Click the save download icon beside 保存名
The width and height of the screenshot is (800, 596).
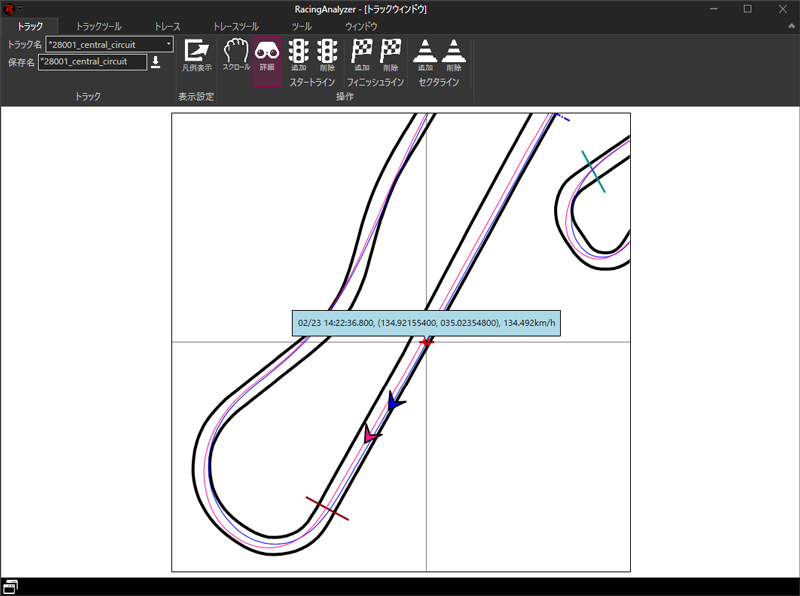[x=156, y=62]
